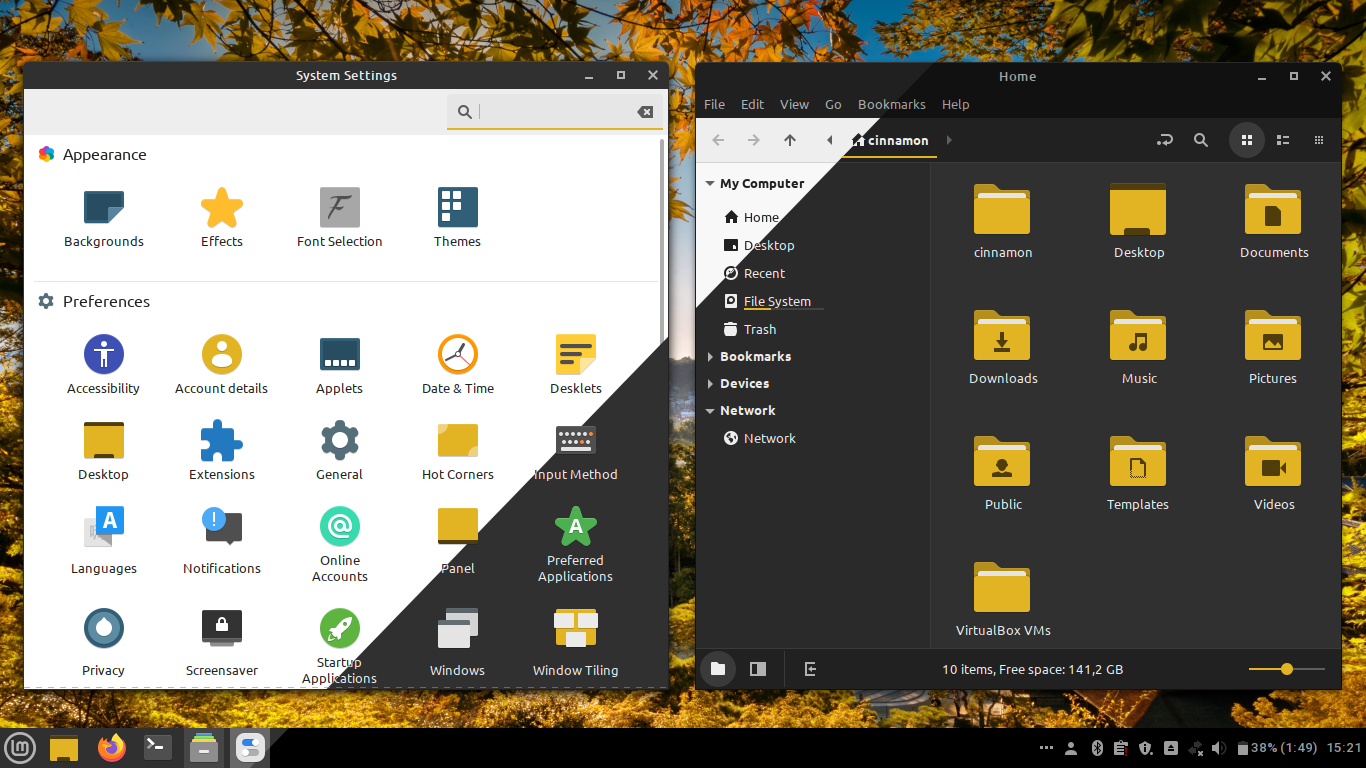Click the left path bar scroll arrow

829,141
